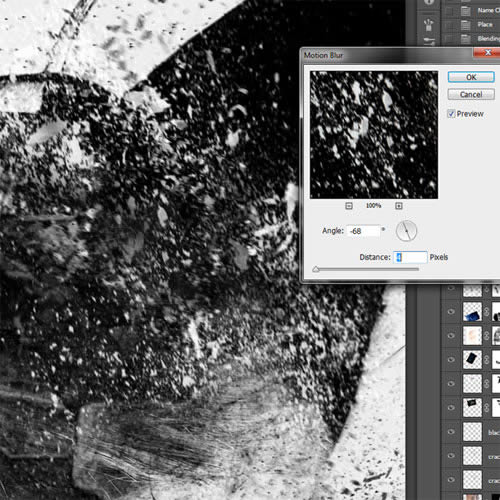Click the angle direction dial
This screenshot has height=500, width=500.
(x=406, y=231)
